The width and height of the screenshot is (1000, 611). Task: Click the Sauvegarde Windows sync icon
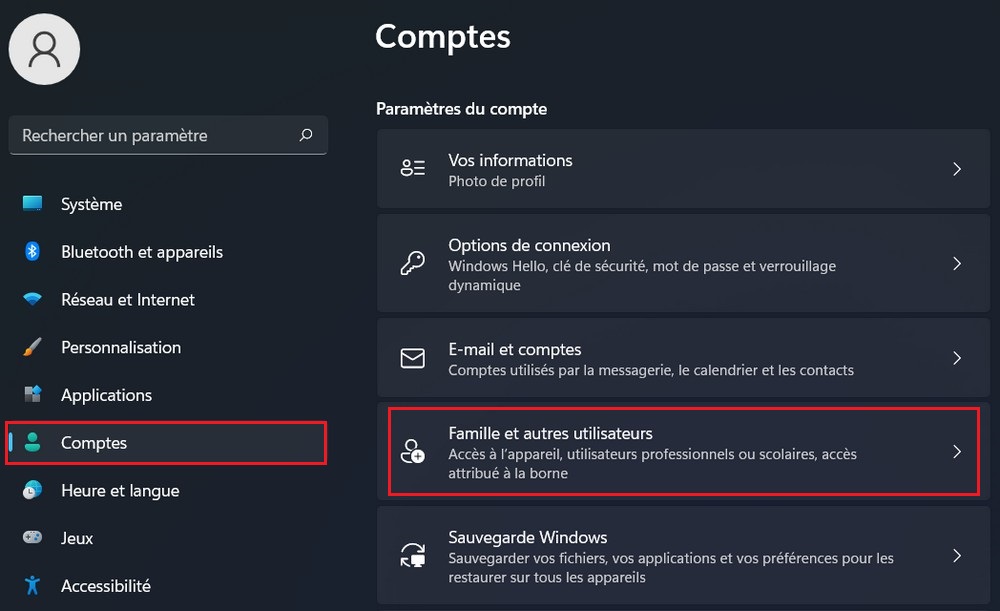pos(412,556)
